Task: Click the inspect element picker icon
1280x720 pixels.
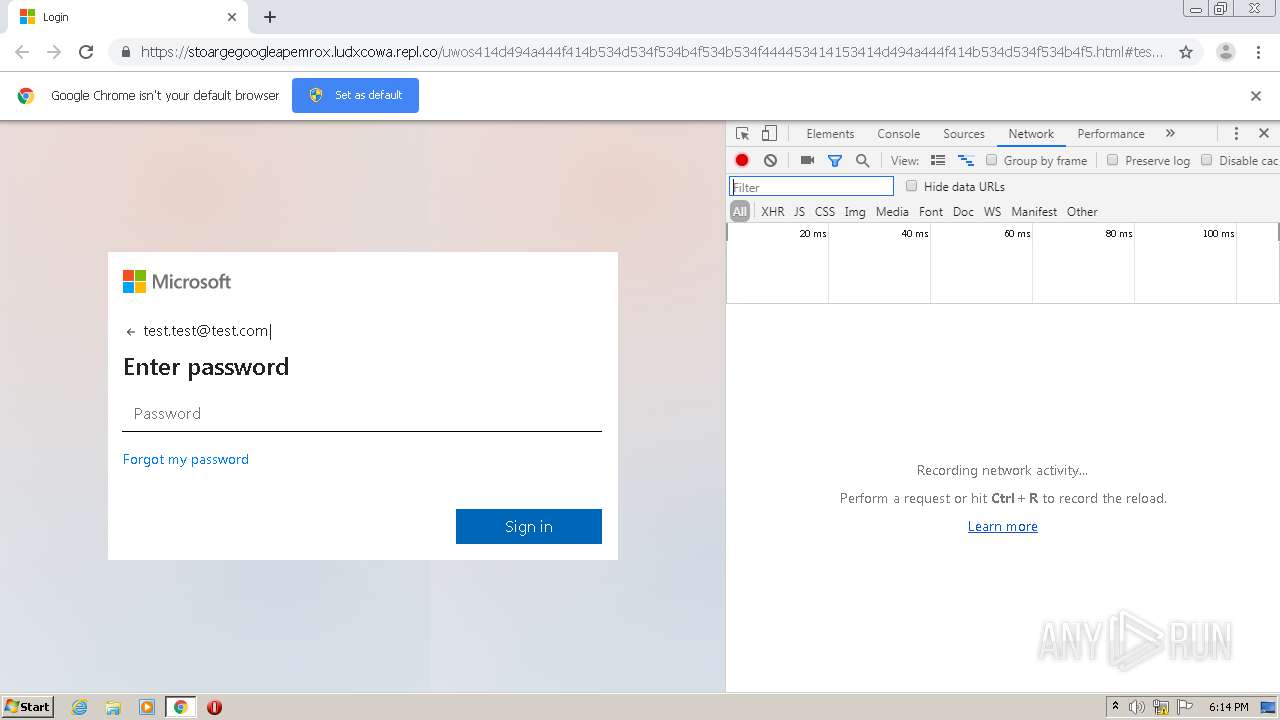Action: [742, 133]
